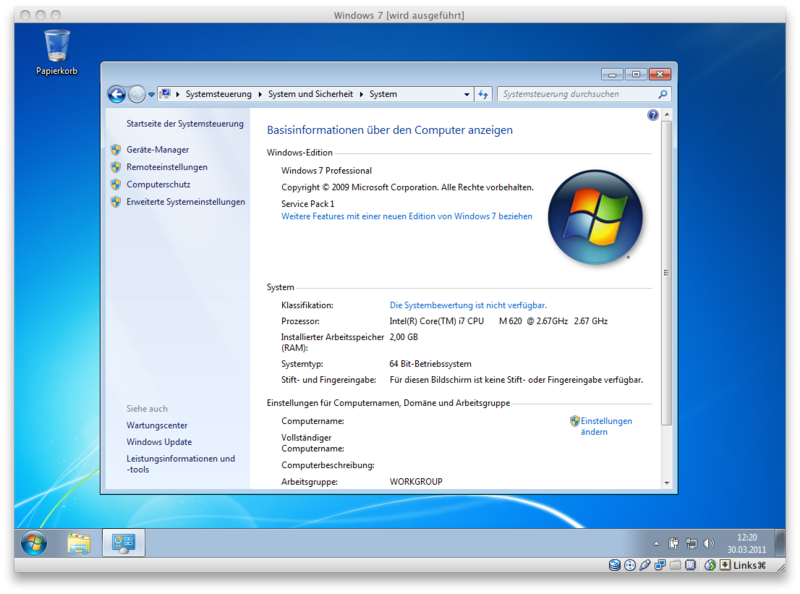This screenshot has width=800, height=594.
Task: Refresh the address bar
Action: [x=483, y=94]
